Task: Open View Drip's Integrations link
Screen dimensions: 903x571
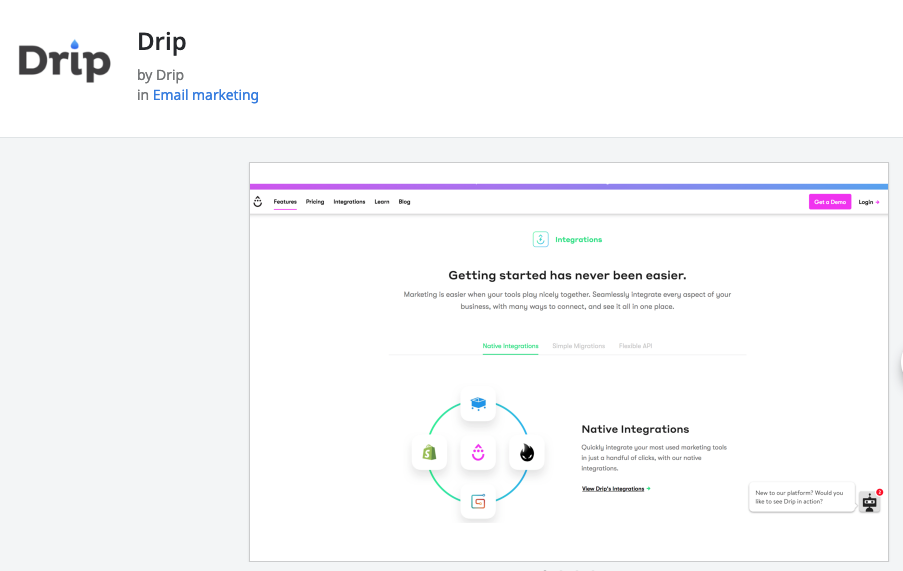Action: [x=616, y=489]
